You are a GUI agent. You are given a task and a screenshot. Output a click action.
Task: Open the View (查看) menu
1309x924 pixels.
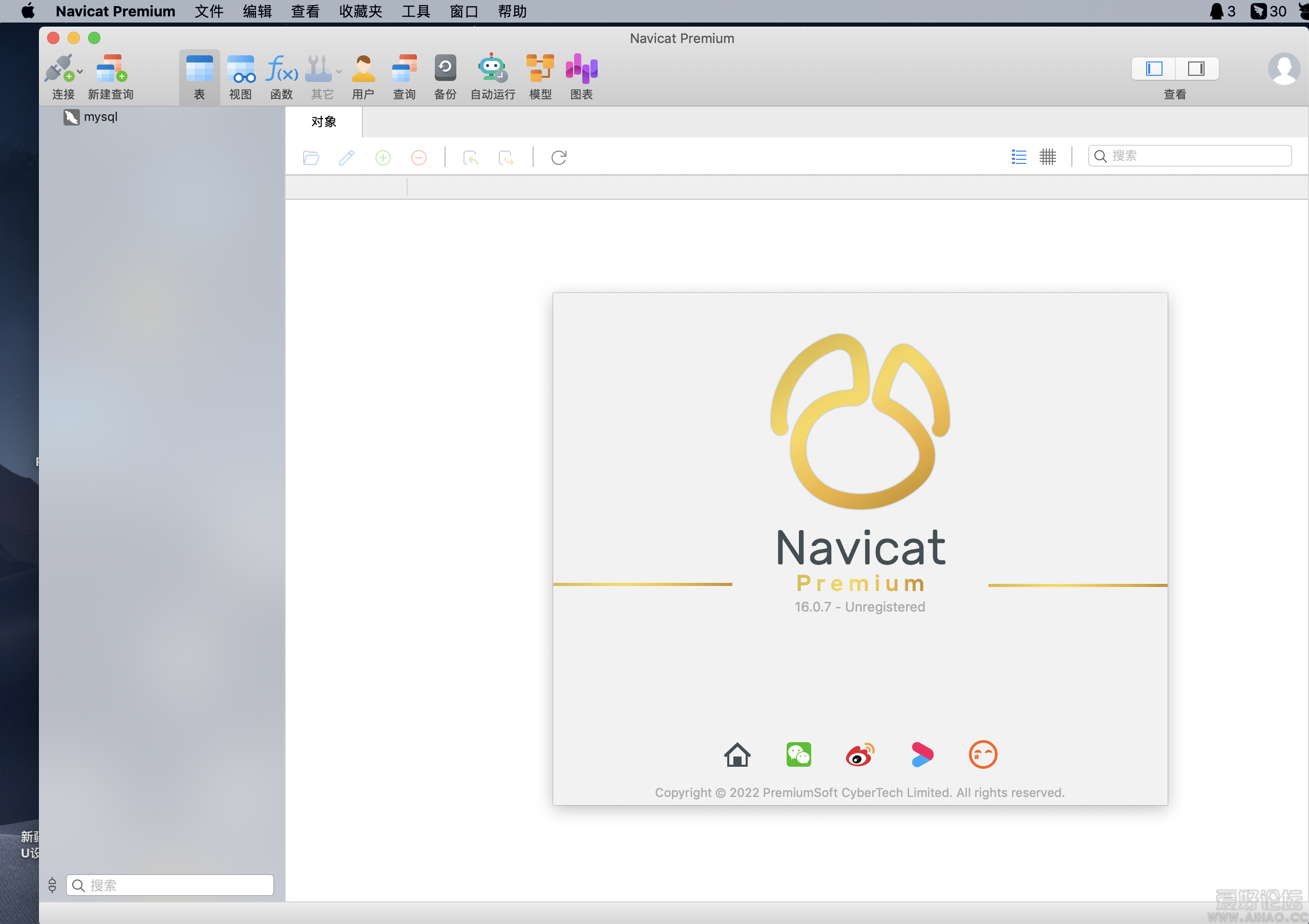tap(306, 11)
